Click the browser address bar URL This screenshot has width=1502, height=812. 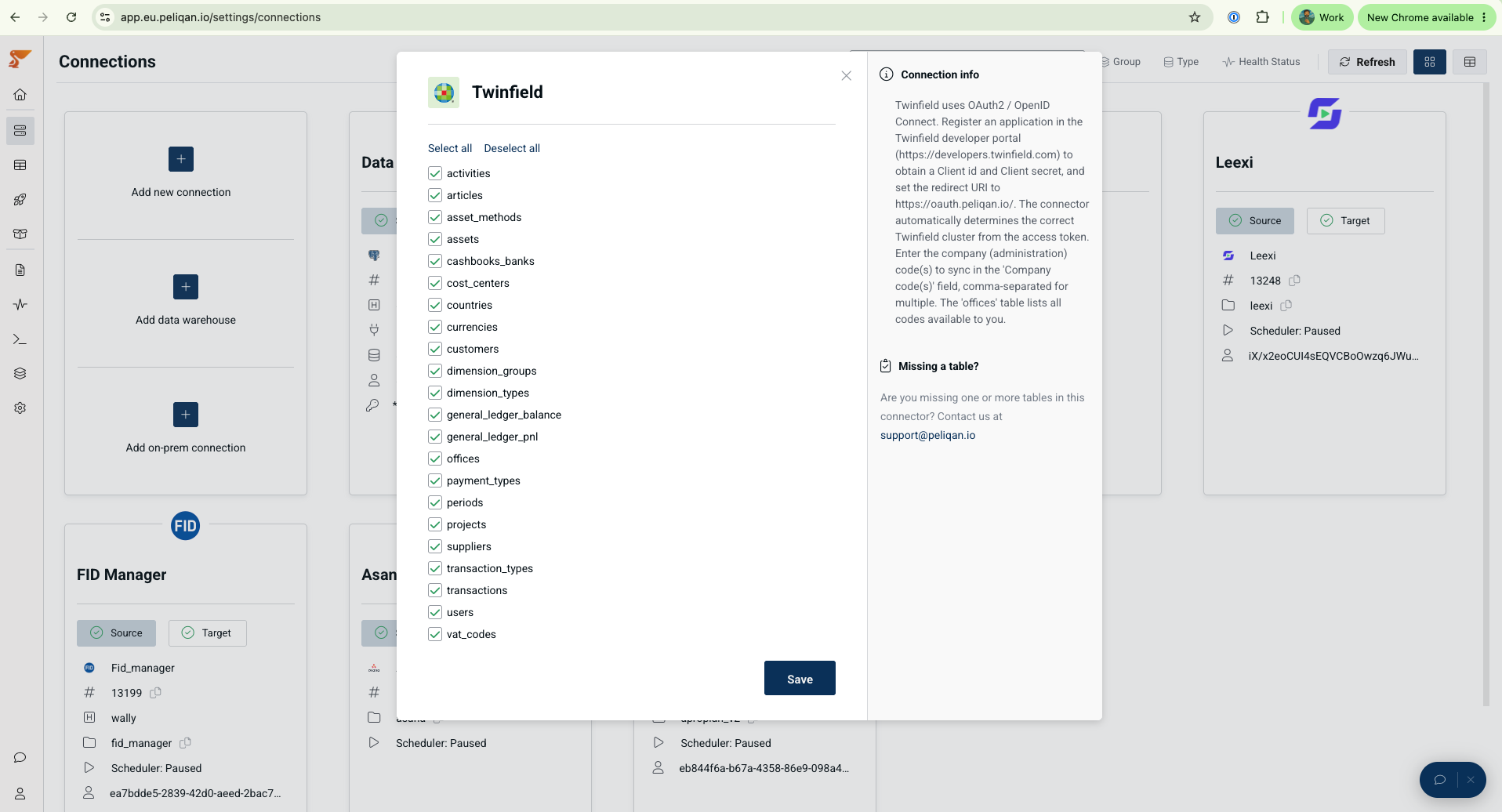click(x=220, y=17)
